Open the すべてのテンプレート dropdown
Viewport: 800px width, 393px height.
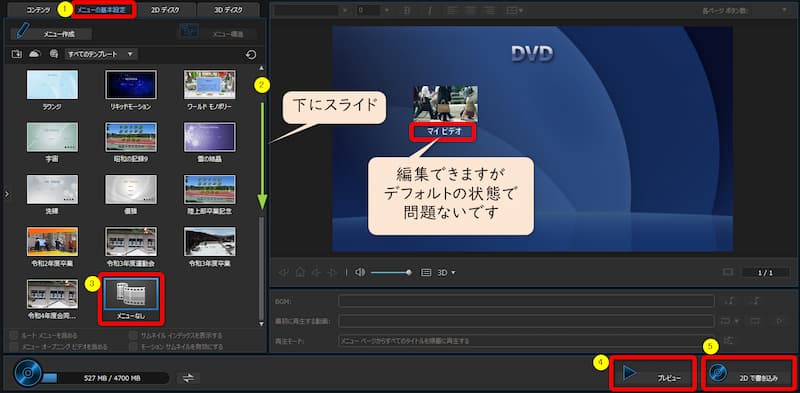(x=101, y=54)
